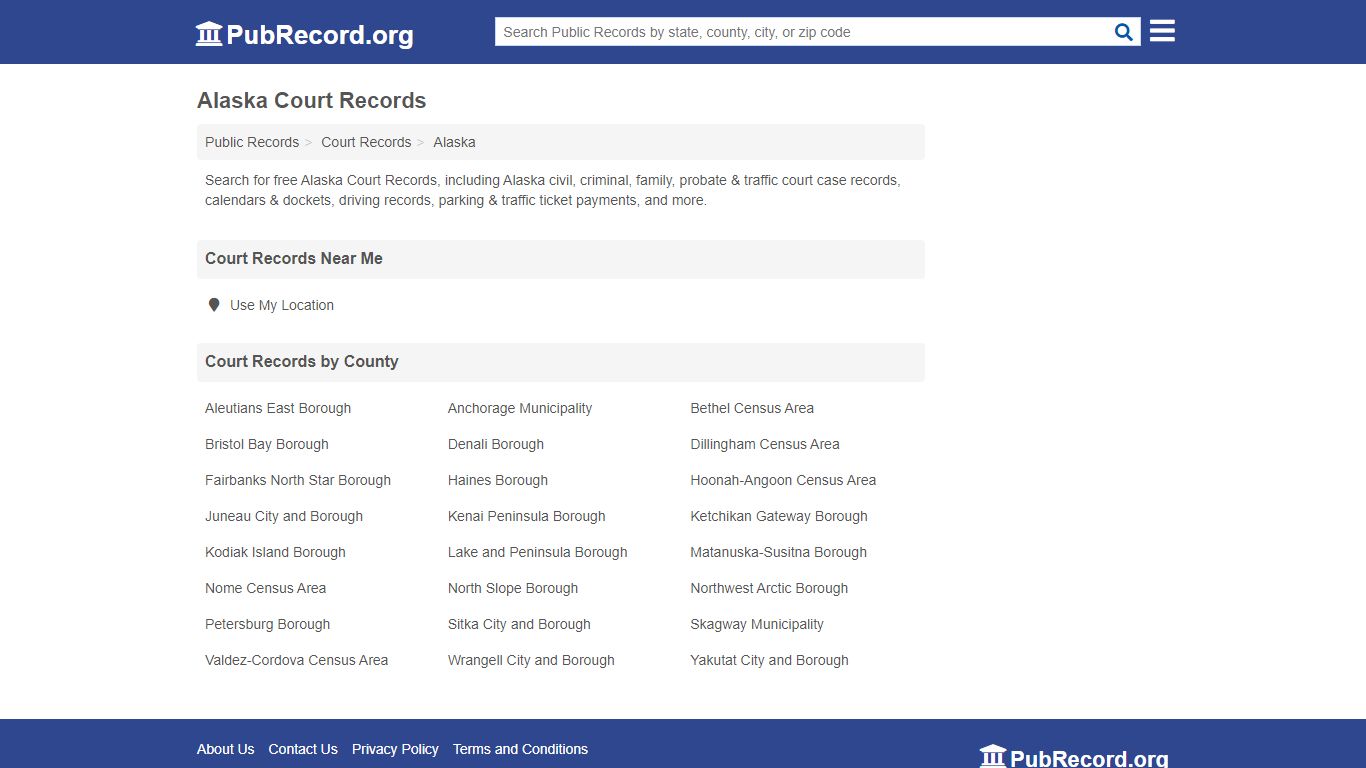1366x768 pixels.
Task: Open Wrangell City and Borough records
Action: pos(531,660)
